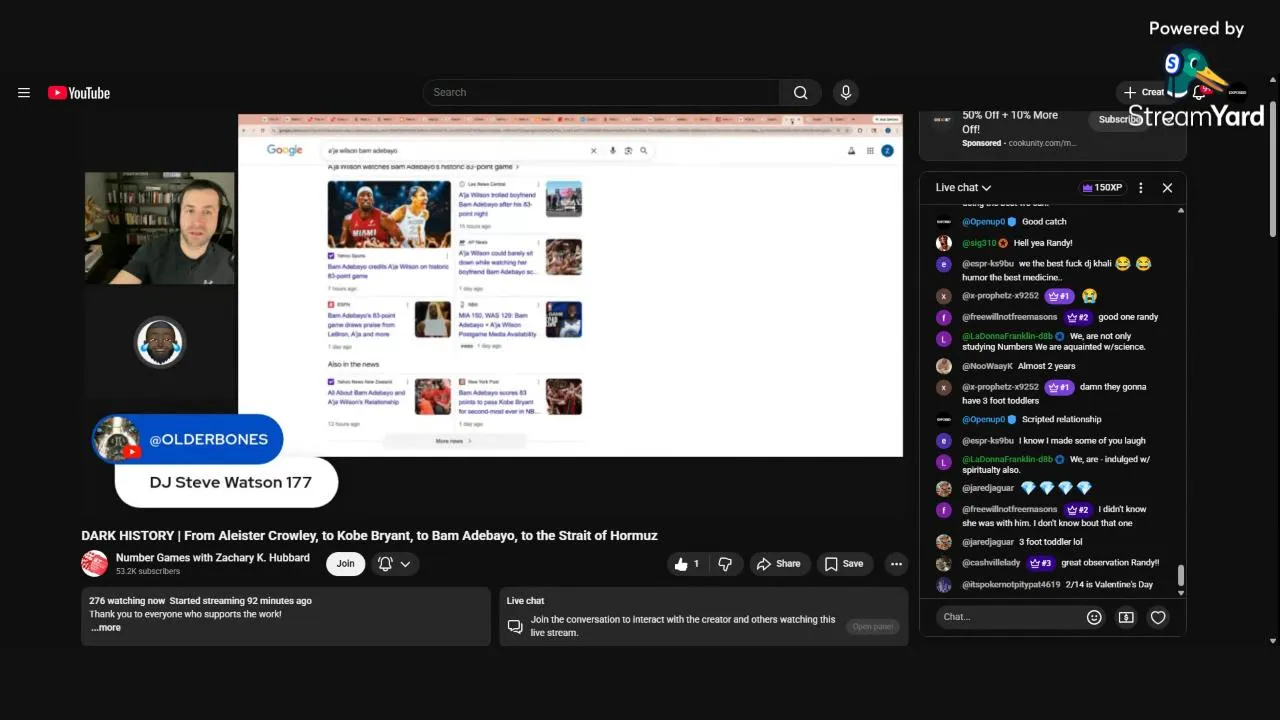The width and height of the screenshot is (1280, 720).
Task: Open Super Chat dollar icon
Action: coord(1126,617)
